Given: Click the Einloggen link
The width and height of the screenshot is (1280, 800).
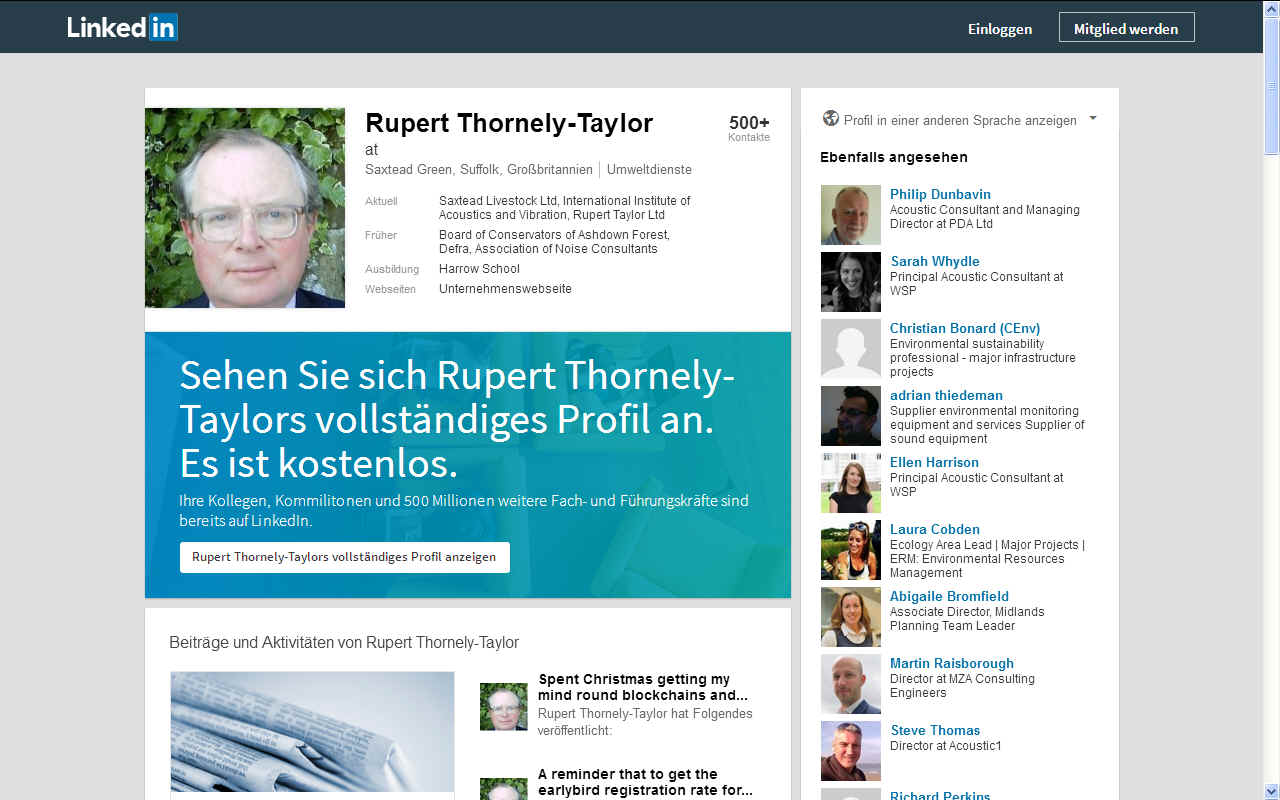Looking at the screenshot, I should pos(1000,29).
